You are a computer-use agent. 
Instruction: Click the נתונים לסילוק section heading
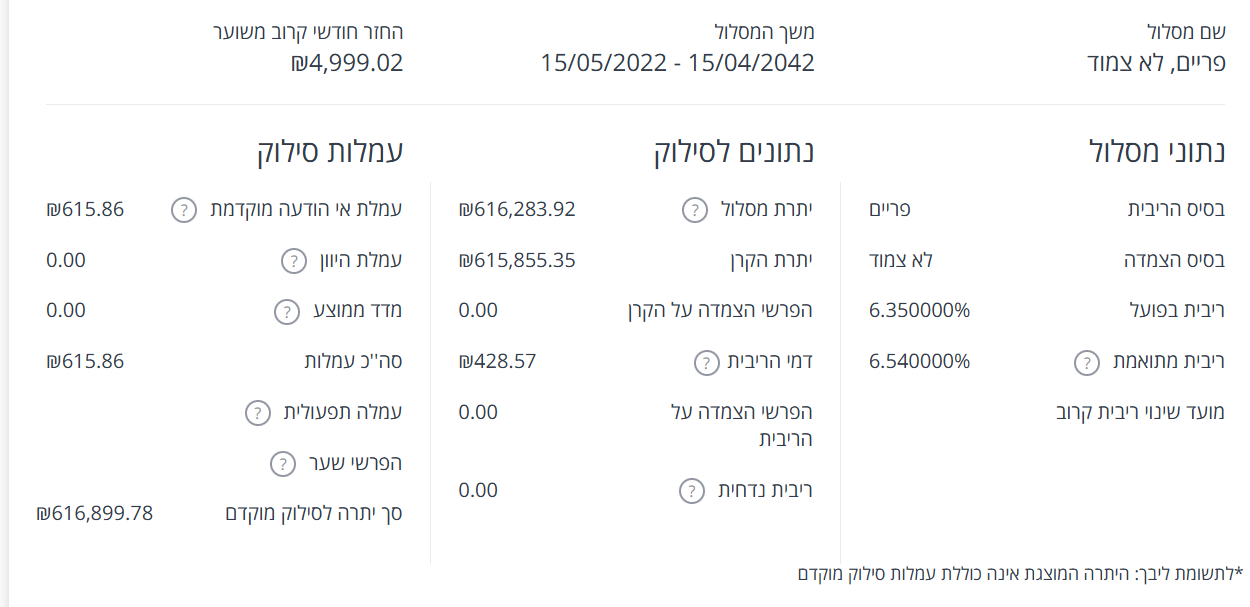click(734, 152)
